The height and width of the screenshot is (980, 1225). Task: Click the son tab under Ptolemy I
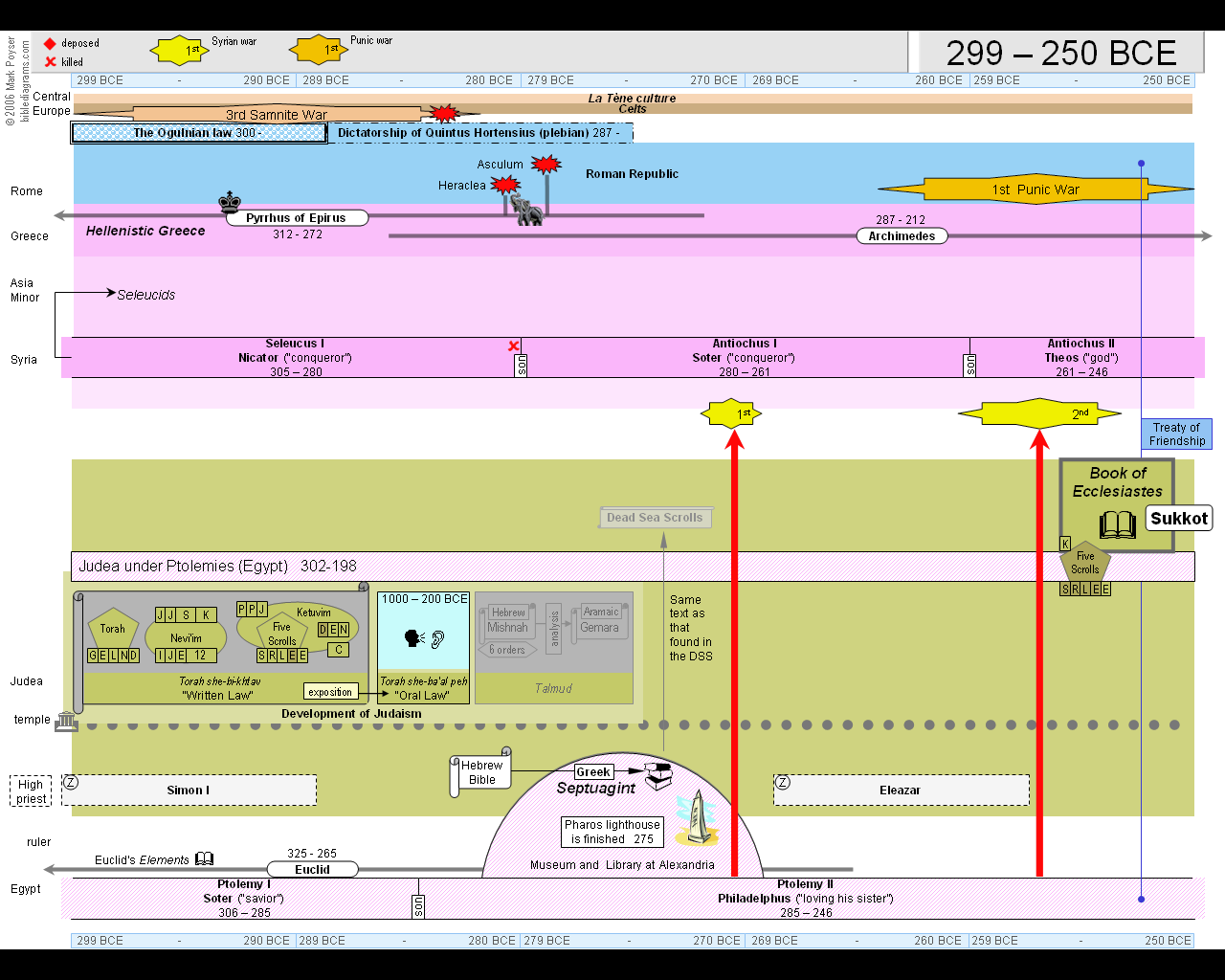(x=418, y=906)
